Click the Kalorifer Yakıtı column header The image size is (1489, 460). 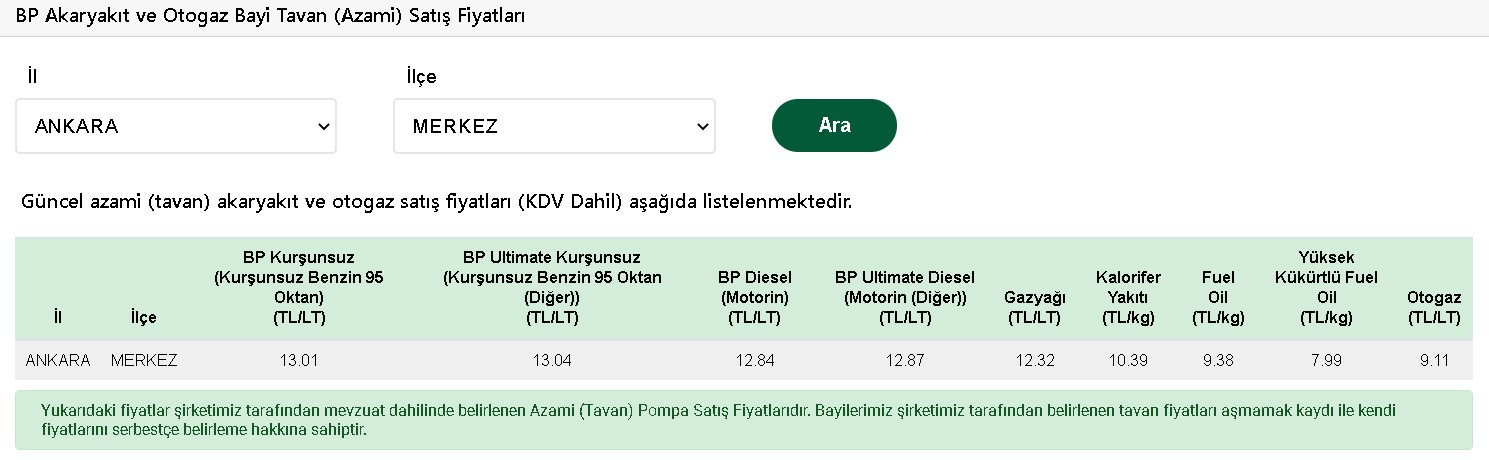coord(1128,297)
